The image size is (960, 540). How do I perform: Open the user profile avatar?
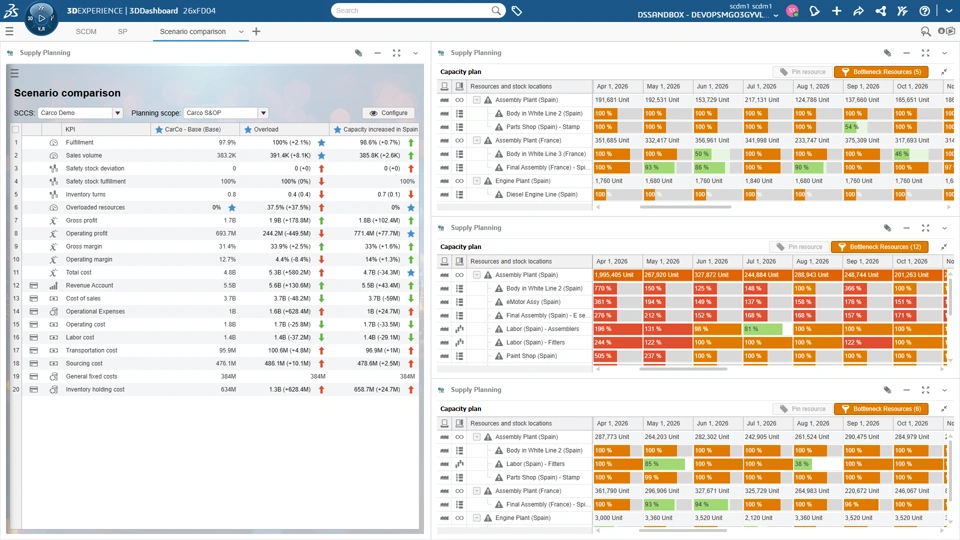792,10
